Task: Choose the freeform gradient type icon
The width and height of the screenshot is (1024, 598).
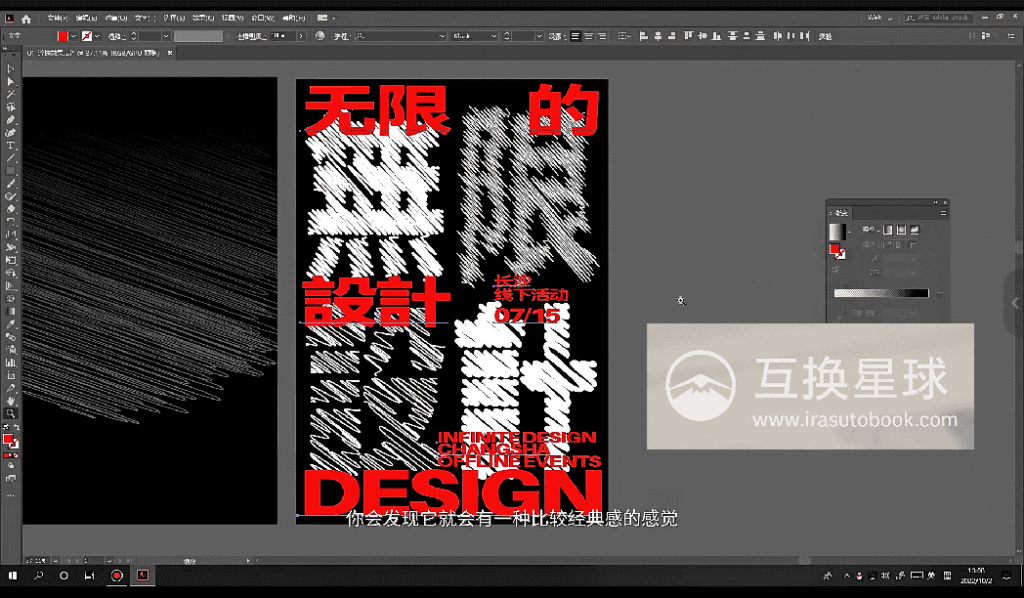Action: (x=915, y=229)
